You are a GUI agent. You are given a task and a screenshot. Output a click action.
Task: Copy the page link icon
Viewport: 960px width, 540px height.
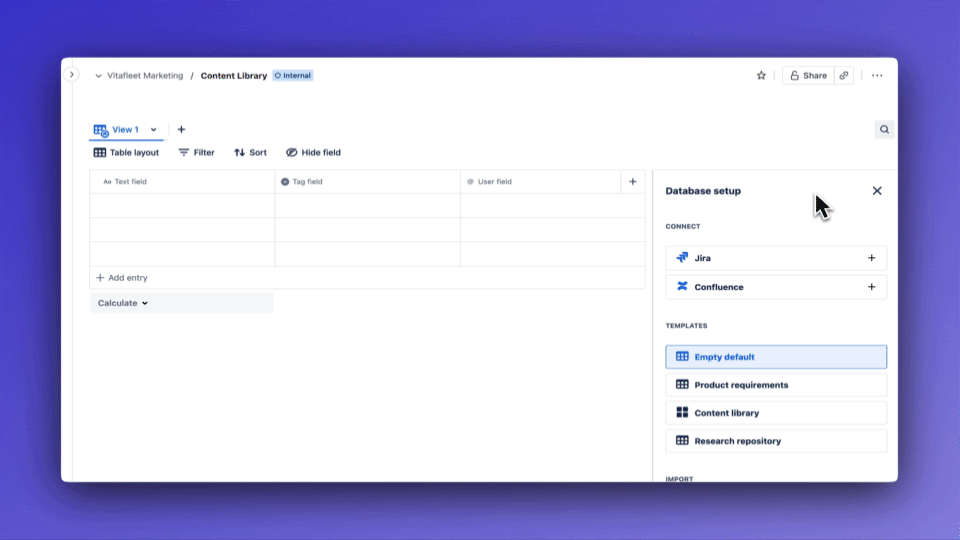(x=844, y=75)
